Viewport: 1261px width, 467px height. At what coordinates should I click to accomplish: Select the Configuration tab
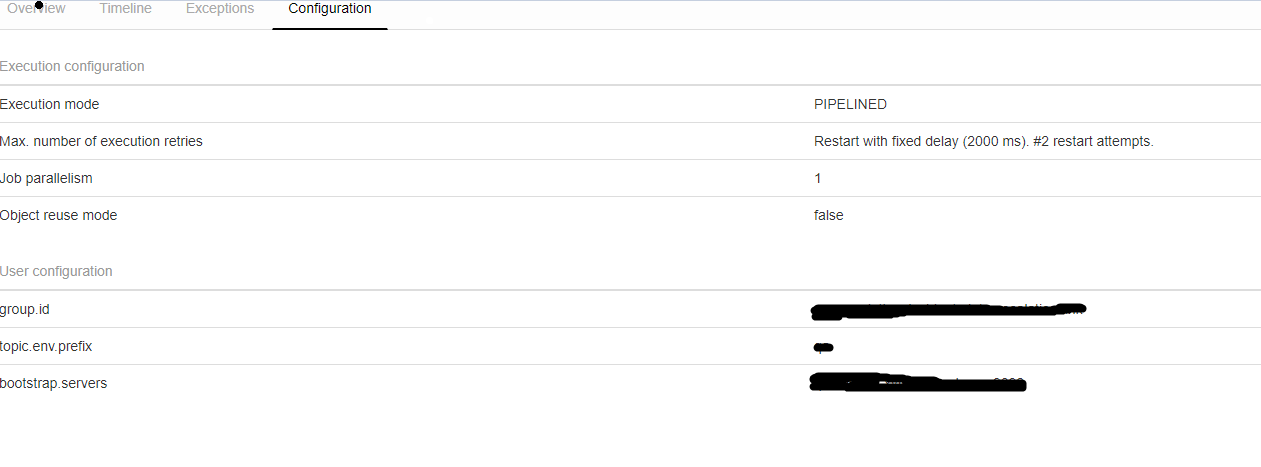pyautogui.click(x=330, y=9)
